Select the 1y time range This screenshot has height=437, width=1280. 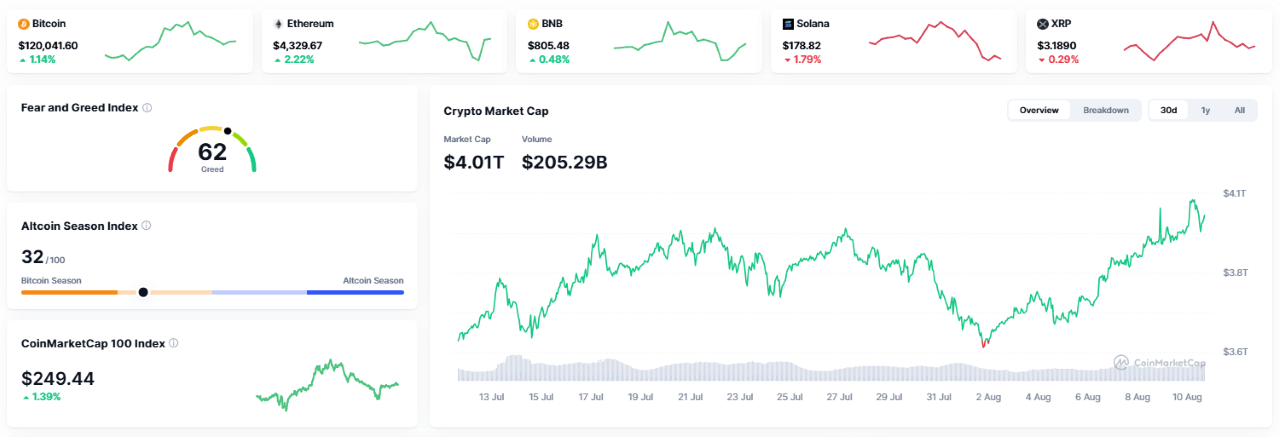coord(1205,110)
